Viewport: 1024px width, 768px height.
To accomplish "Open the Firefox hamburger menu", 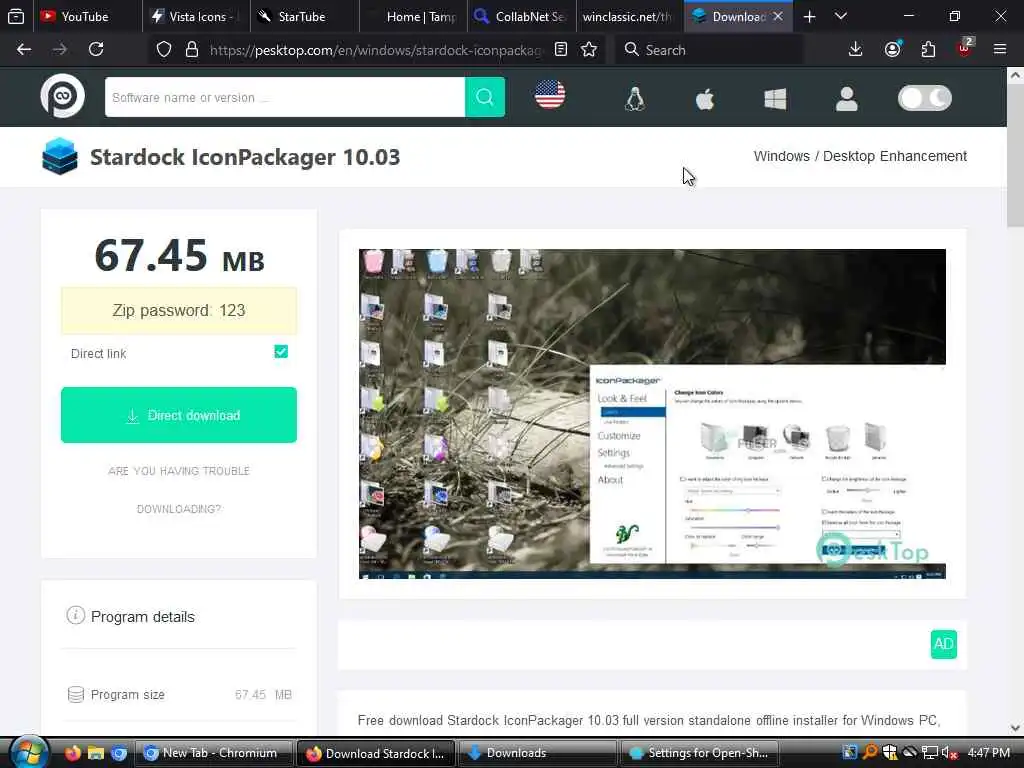I will pos(1000,50).
